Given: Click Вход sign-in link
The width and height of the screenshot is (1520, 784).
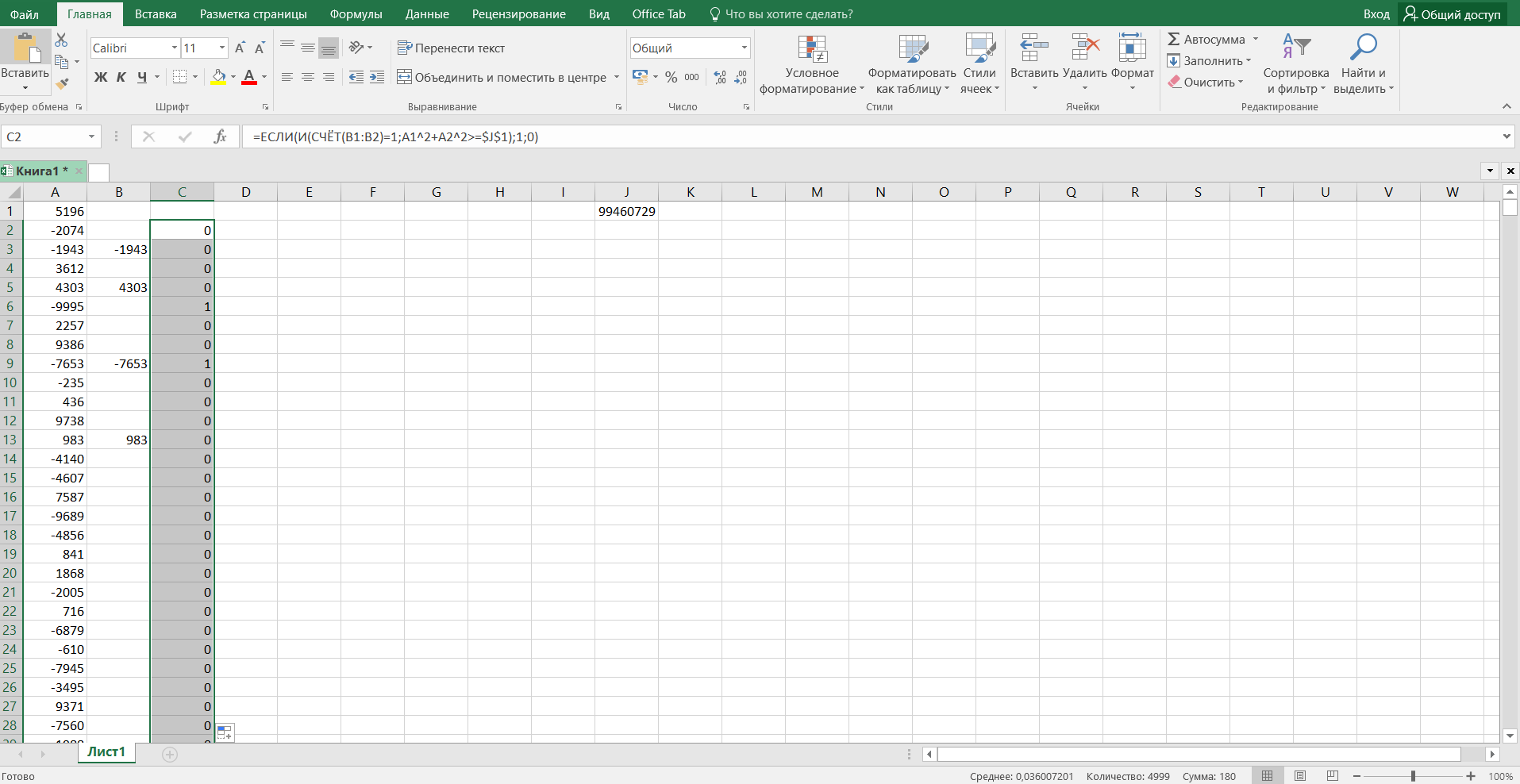Looking at the screenshot, I should [x=1376, y=14].
